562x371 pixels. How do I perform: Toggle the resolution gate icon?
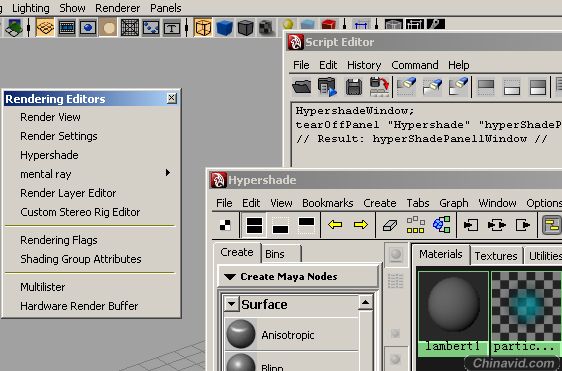pyautogui.click(x=88, y=27)
